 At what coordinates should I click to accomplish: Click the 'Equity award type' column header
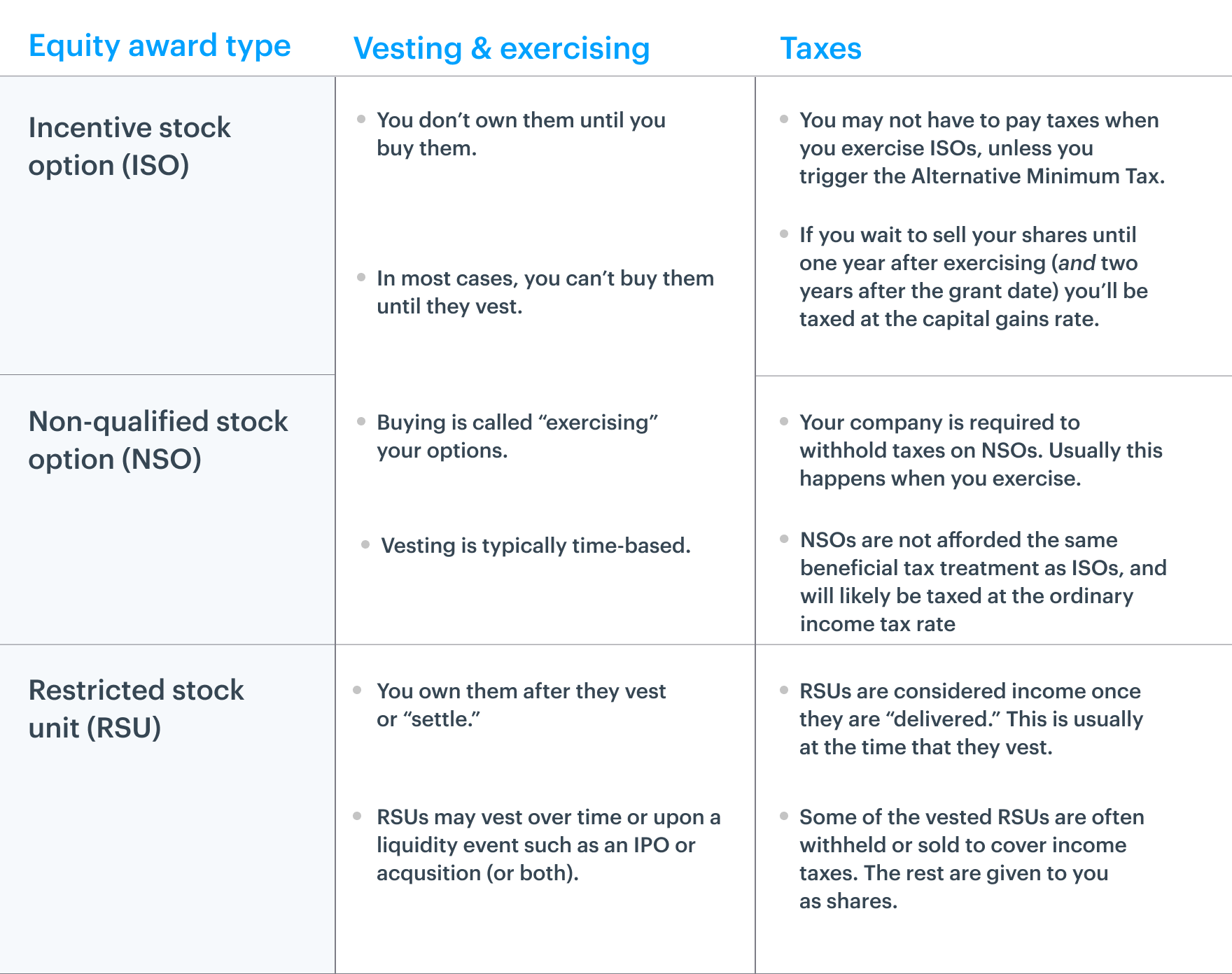tap(160, 46)
